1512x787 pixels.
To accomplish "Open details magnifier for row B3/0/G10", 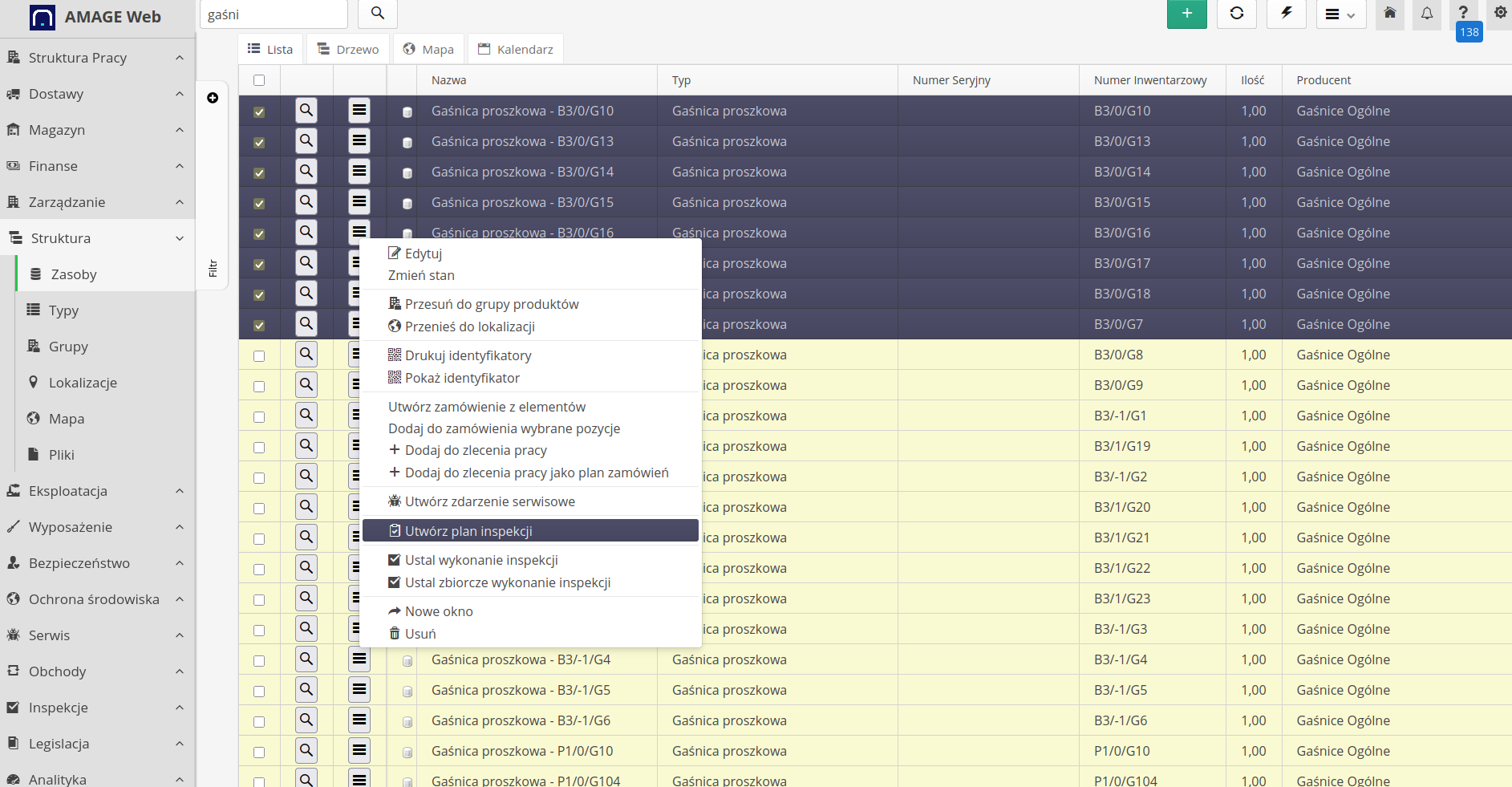I will (x=306, y=110).
